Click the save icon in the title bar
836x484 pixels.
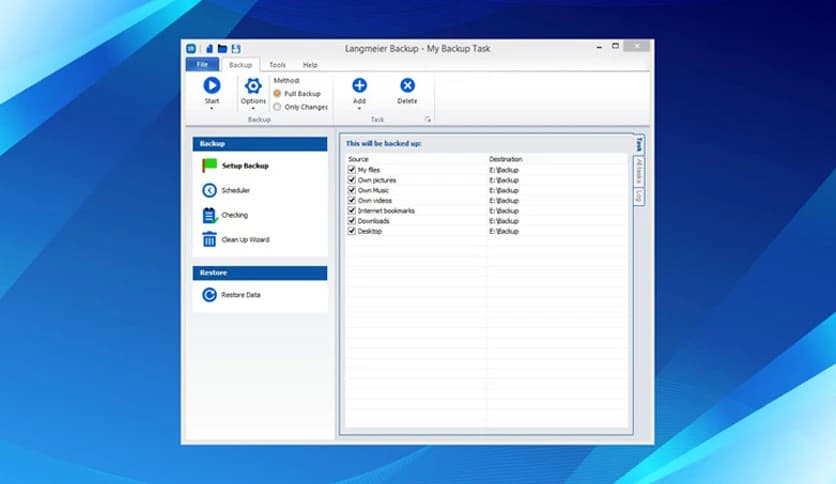pyautogui.click(x=236, y=48)
